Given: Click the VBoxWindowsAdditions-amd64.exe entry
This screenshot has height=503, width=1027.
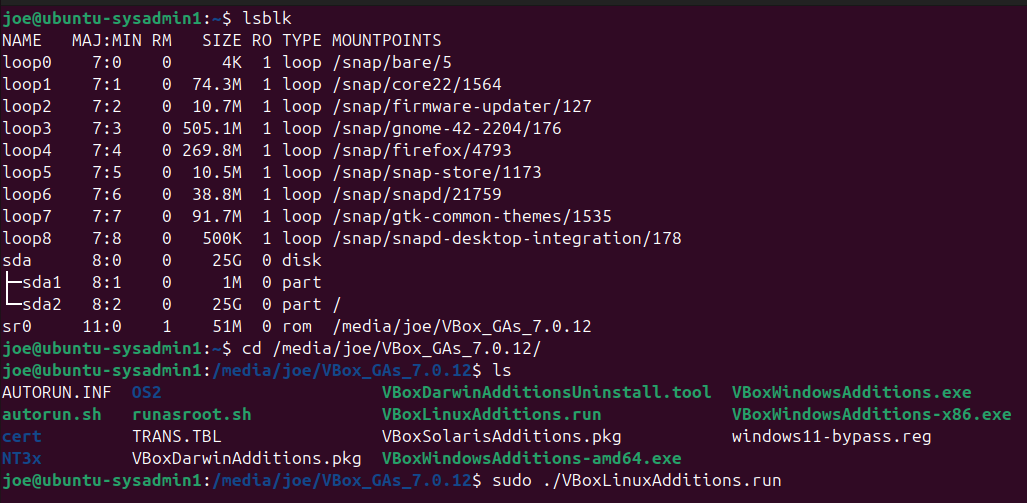Looking at the screenshot, I should point(531,458).
